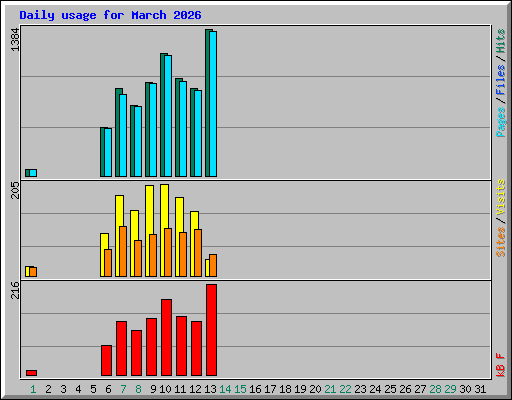The height and width of the screenshot is (400, 512).
Task: Click the red KB bar for day 13
Action: (211, 330)
